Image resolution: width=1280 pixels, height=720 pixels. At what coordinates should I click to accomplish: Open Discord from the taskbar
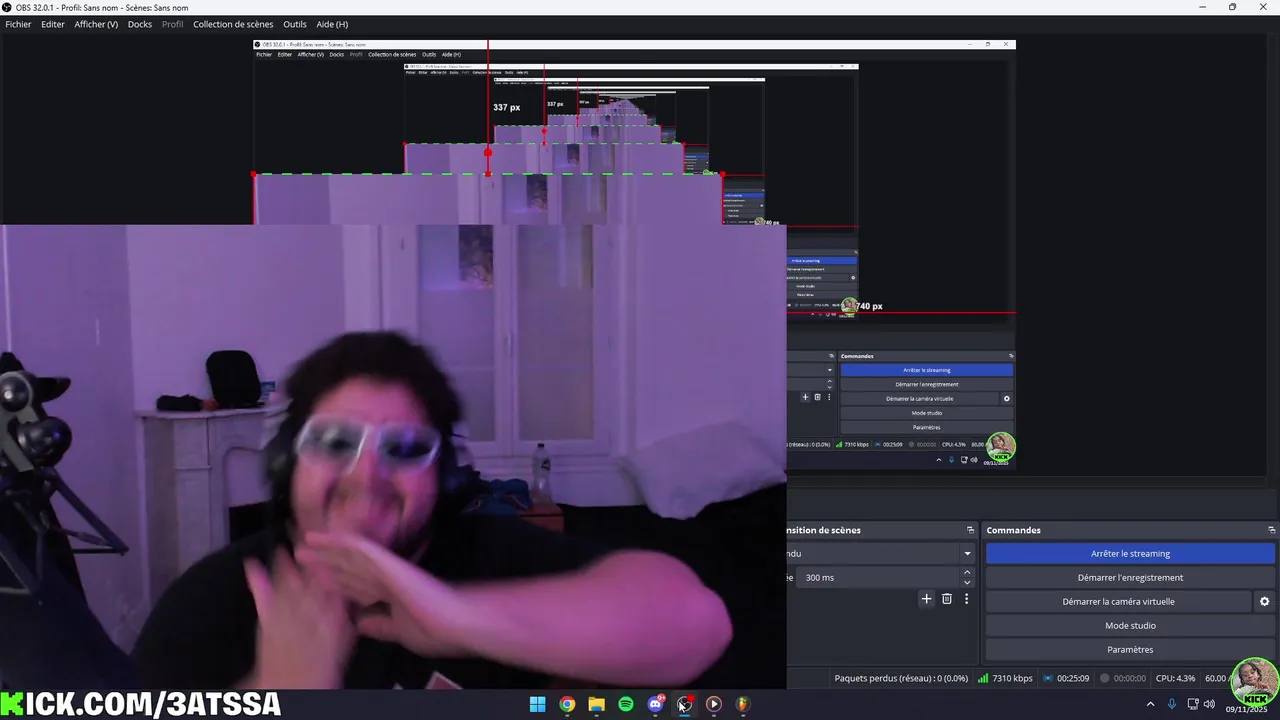click(x=655, y=704)
